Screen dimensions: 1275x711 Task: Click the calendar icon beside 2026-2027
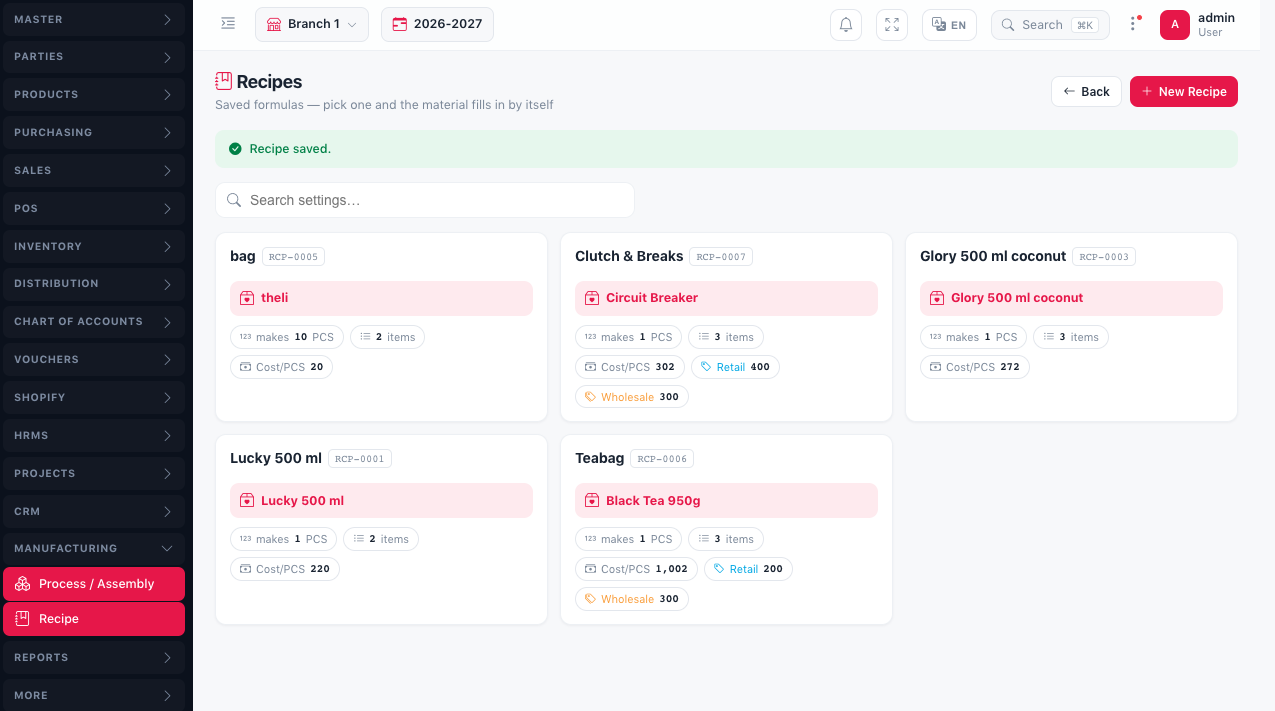click(x=400, y=25)
